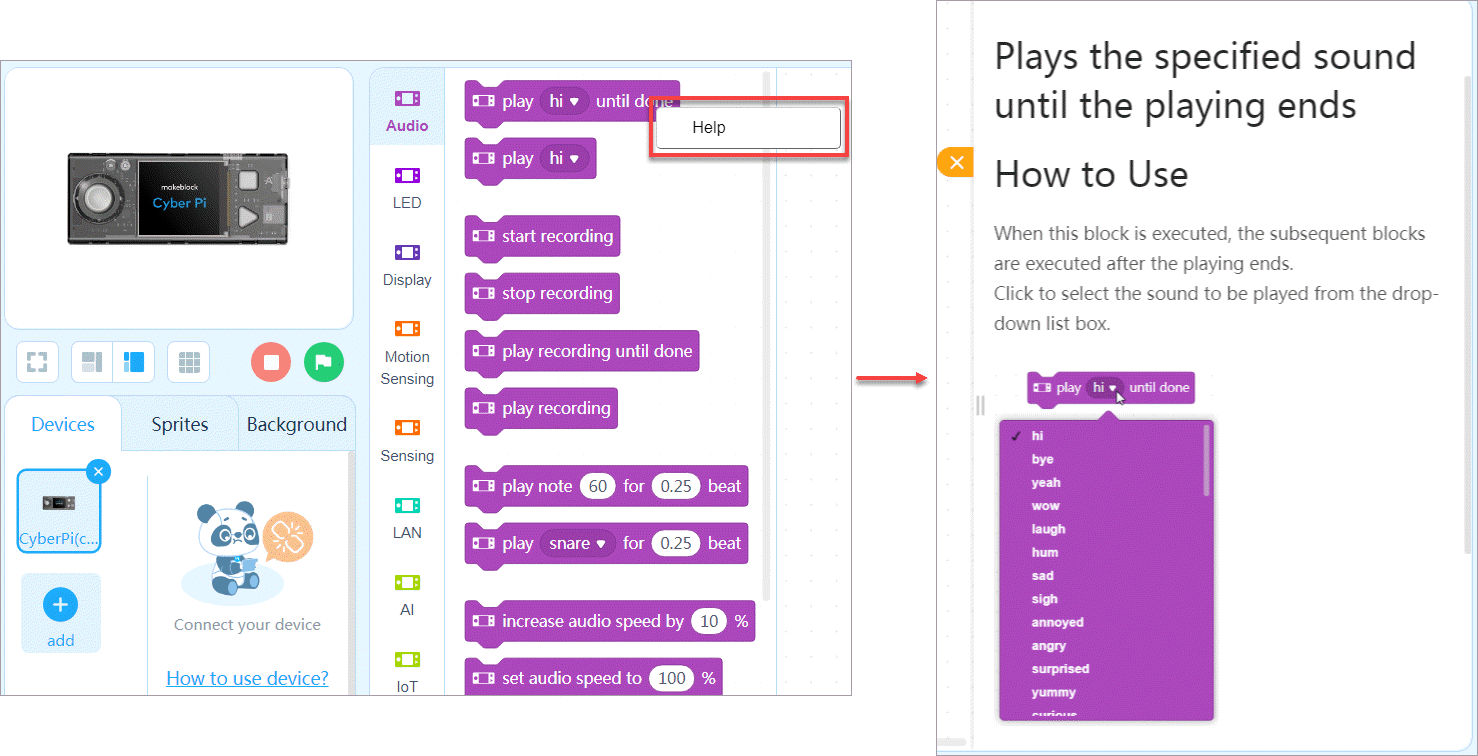Open the Background tab
The height and width of the screenshot is (756, 1478).
click(296, 424)
